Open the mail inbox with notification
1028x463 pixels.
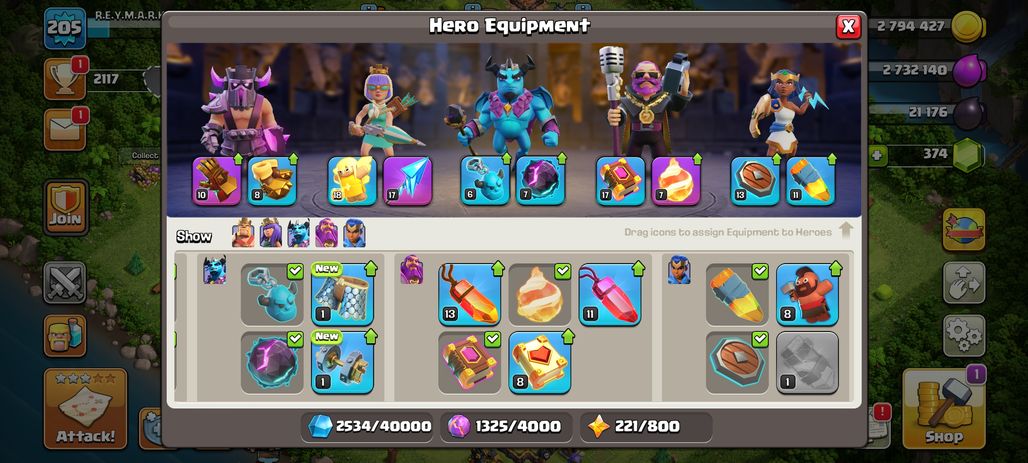65,129
